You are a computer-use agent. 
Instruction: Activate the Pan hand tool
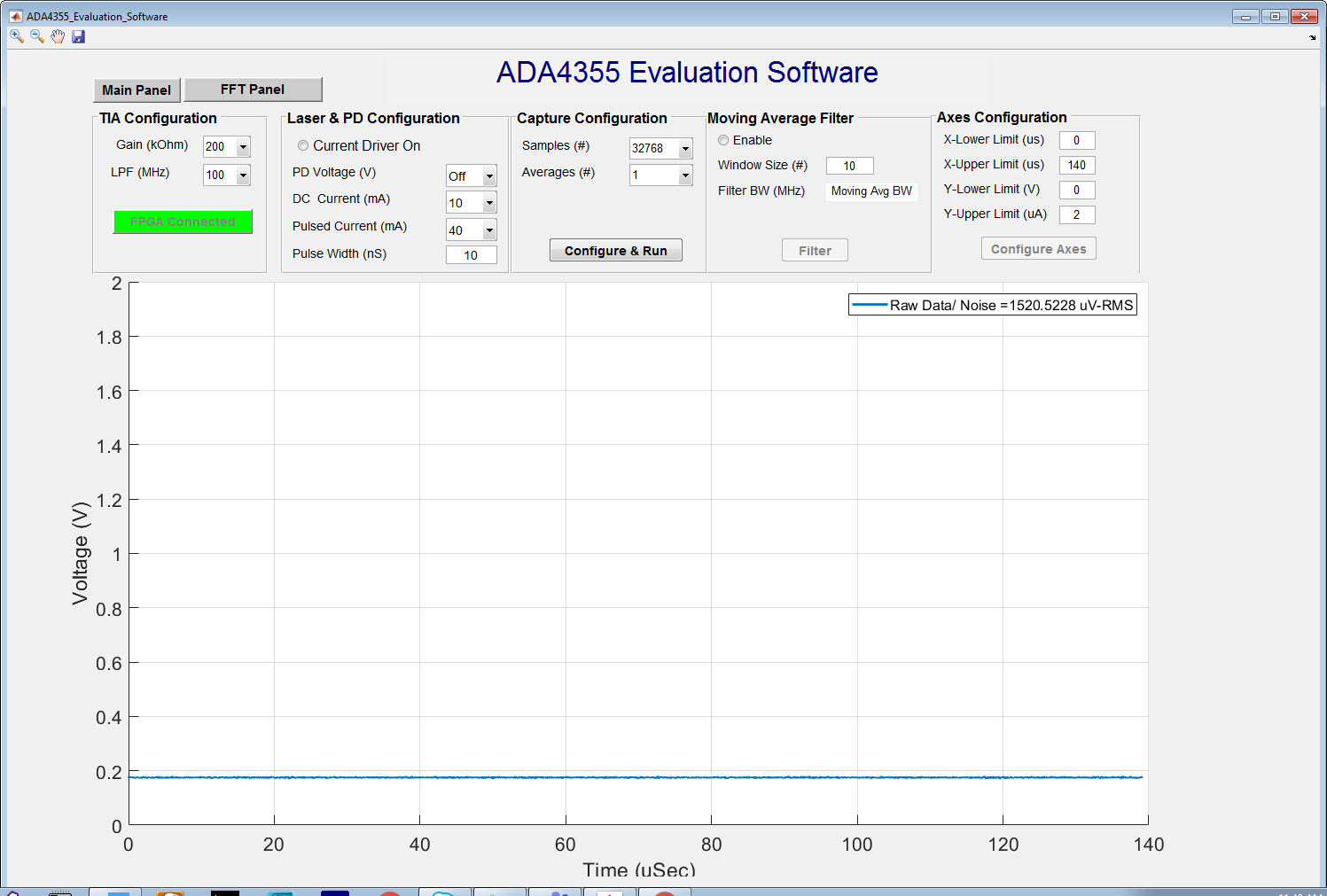pos(58,36)
